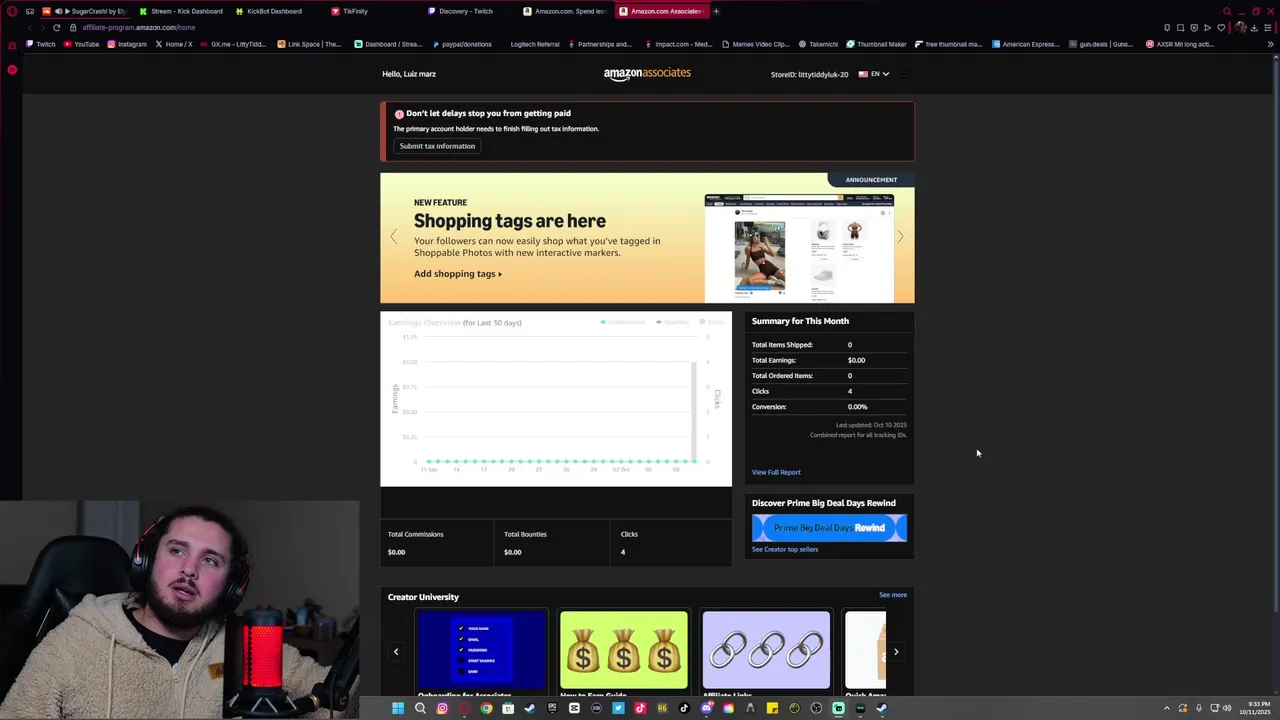Open OBS Studio from the taskbar
1280x720 pixels.
pos(816,708)
